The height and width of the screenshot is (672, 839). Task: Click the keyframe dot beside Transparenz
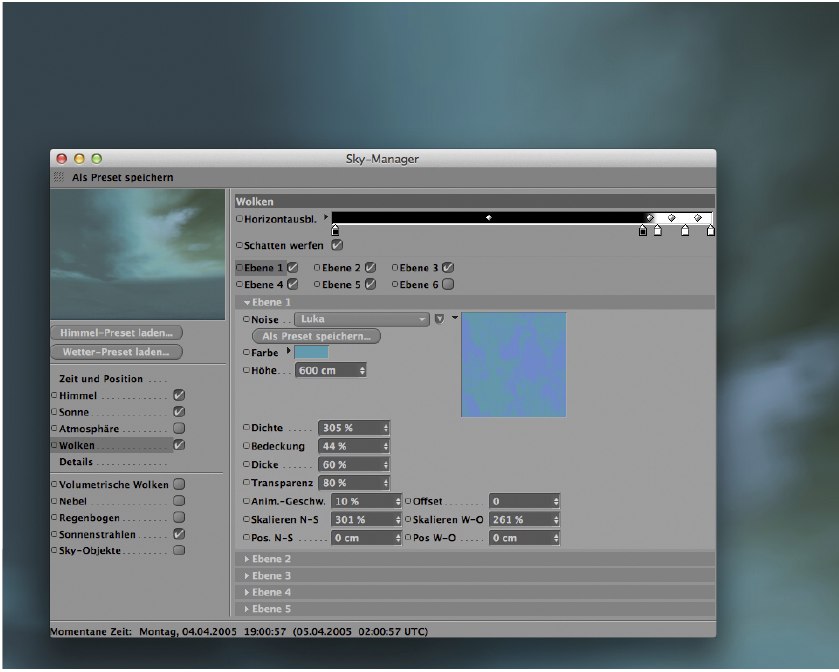[247, 483]
